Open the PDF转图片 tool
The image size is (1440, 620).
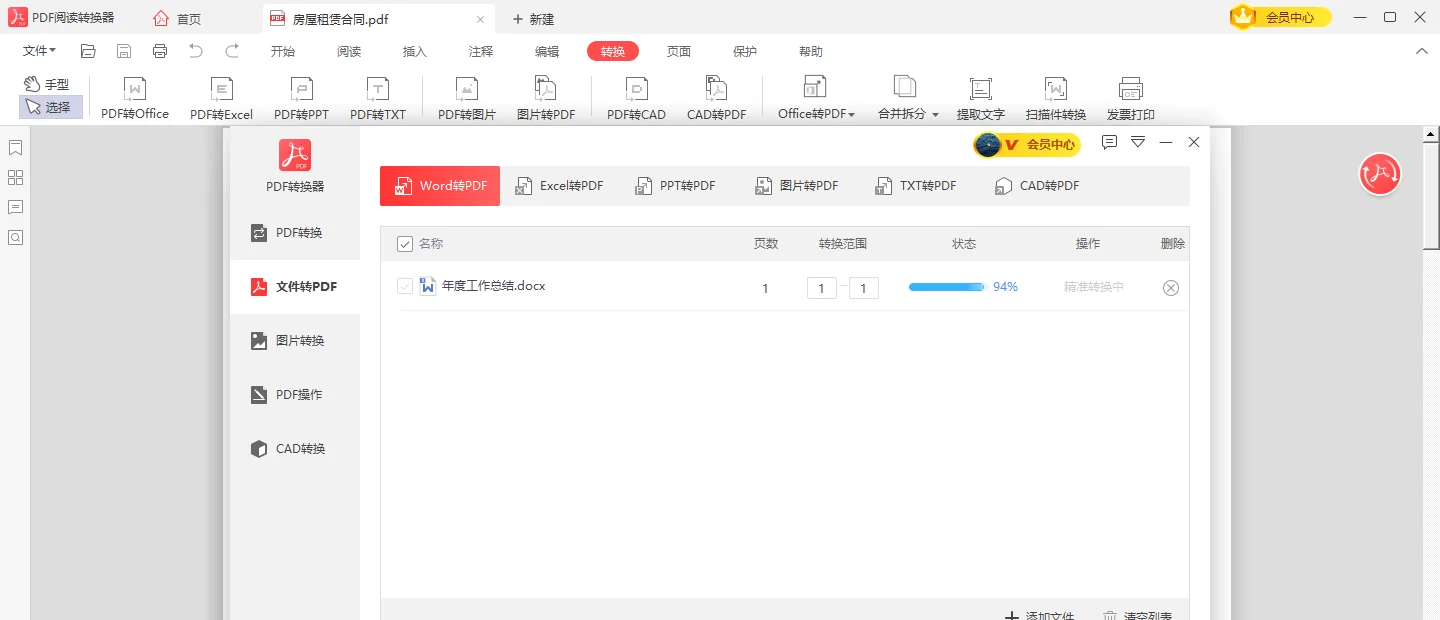pyautogui.click(x=467, y=99)
